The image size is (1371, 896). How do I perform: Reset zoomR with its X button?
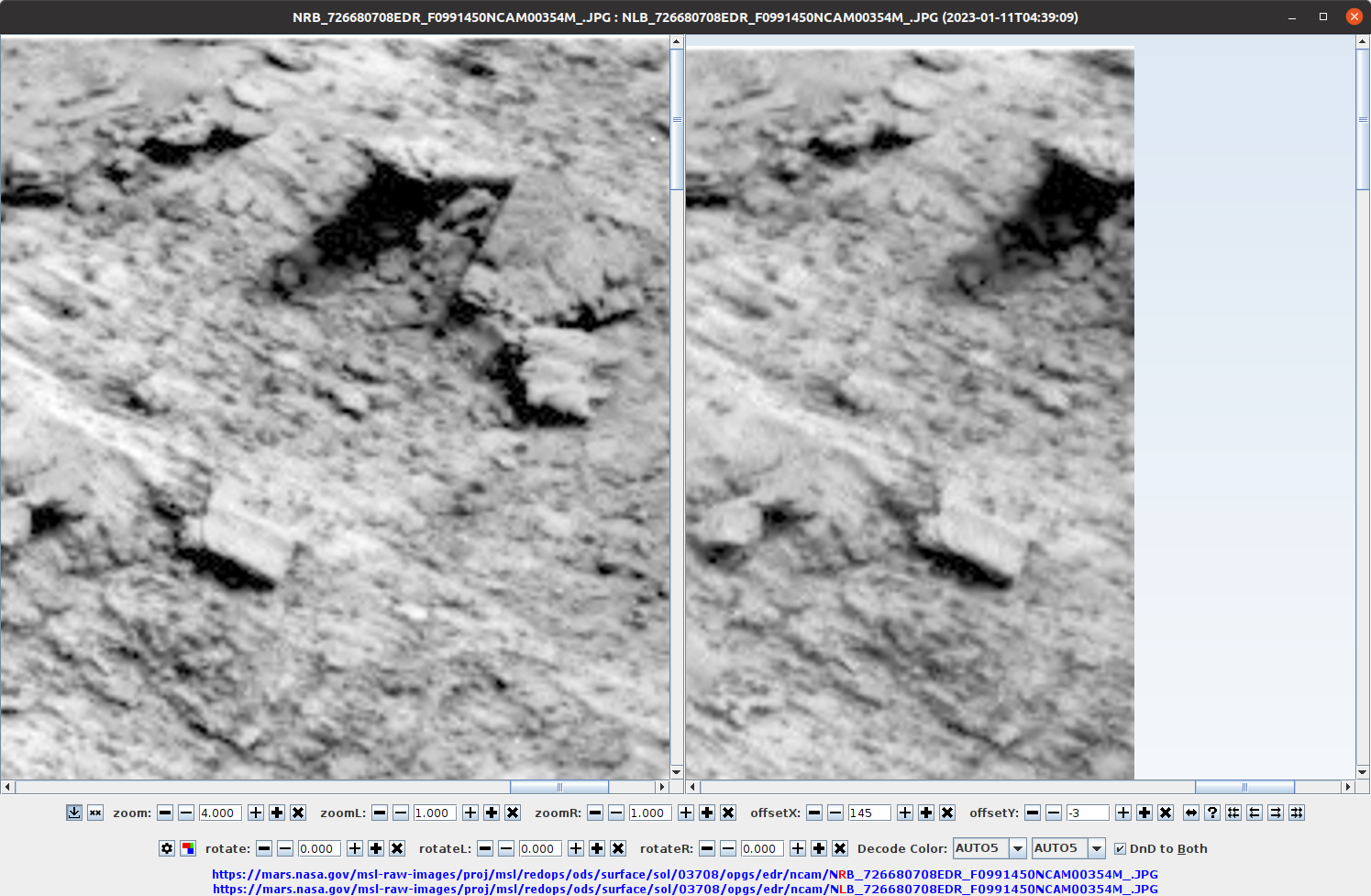(x=728, y=813)
